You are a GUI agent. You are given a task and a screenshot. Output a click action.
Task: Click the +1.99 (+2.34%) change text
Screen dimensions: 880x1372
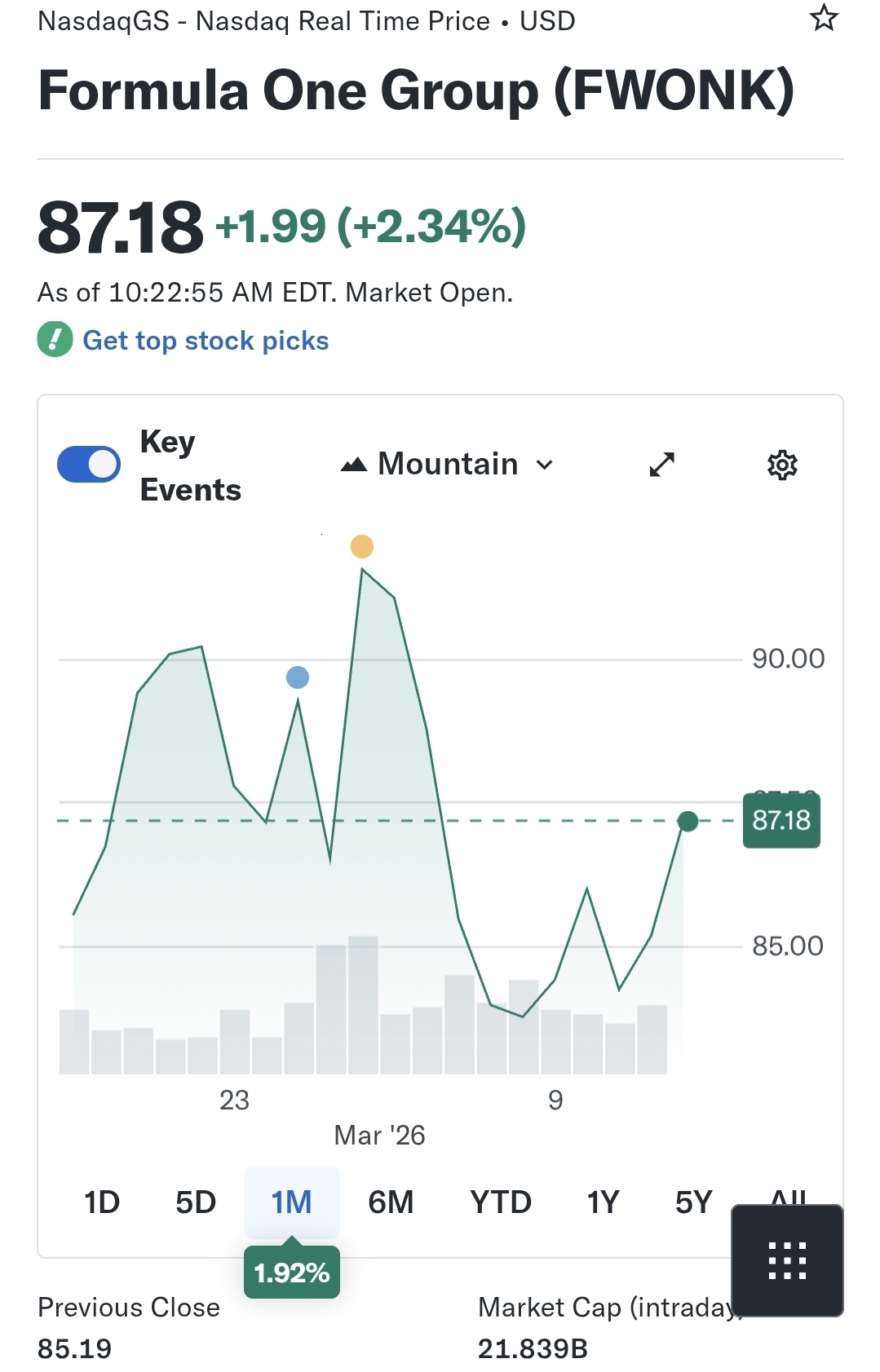pos(371,226)
